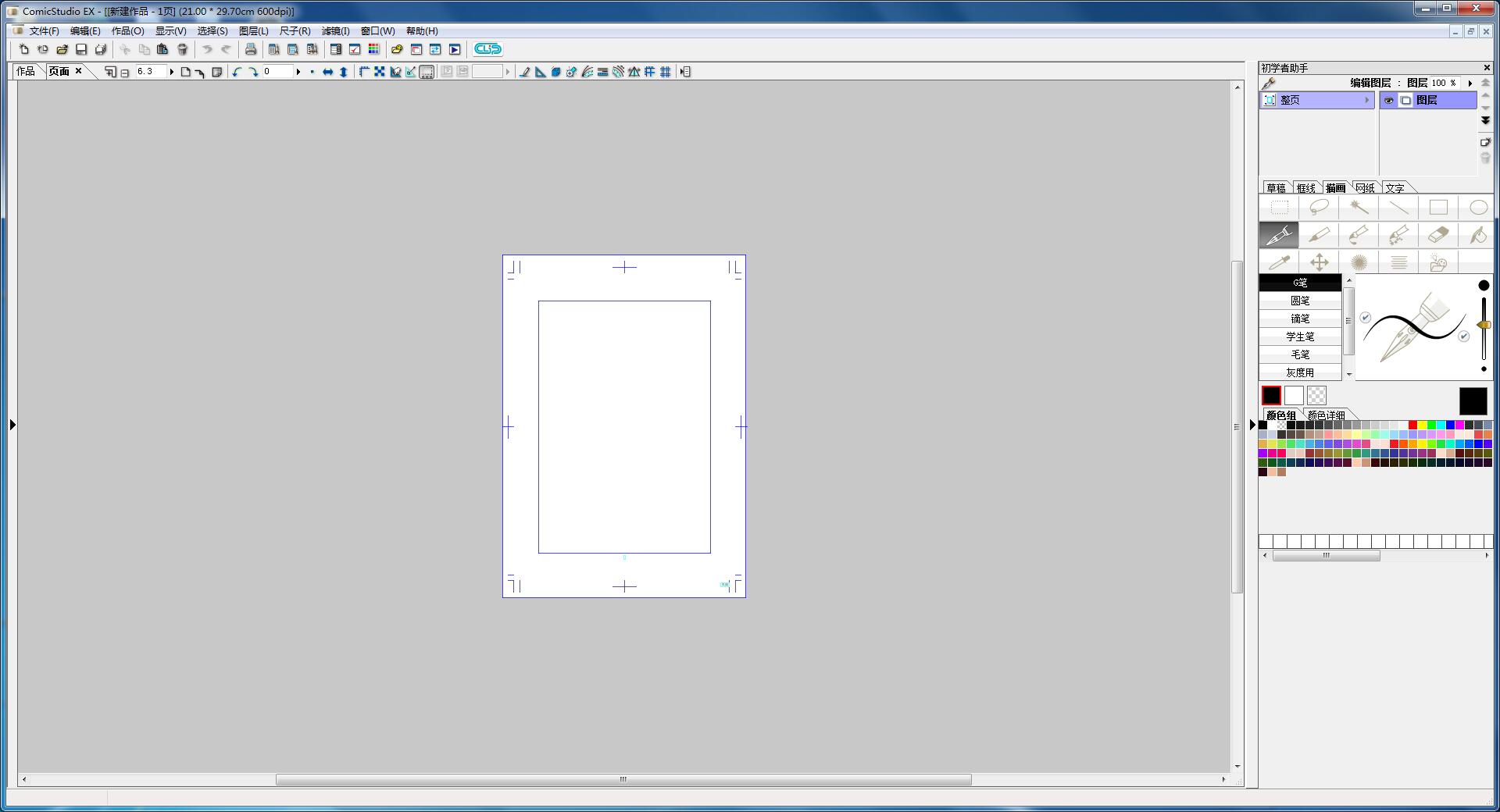This screenshot has height=812, width=1500.
Task: Select the pencil tool
Action: [1320, 234]
